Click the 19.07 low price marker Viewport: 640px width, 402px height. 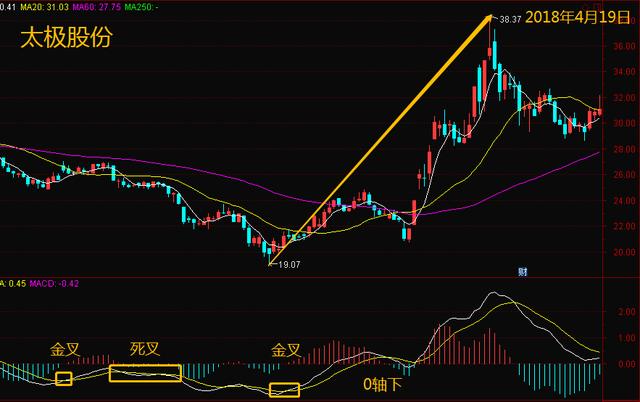(288, 265)
